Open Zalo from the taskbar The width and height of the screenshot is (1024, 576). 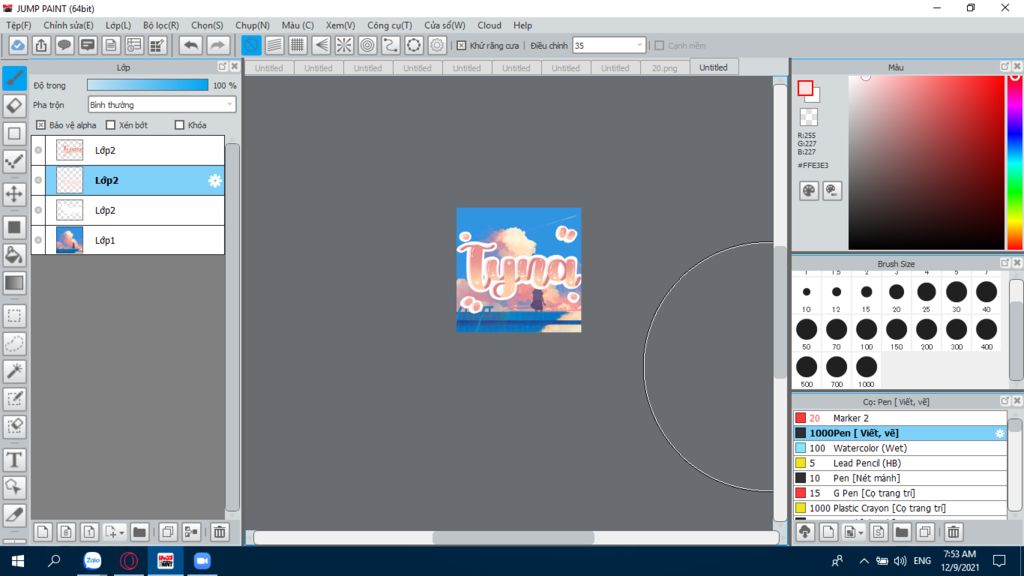[93, 561]
